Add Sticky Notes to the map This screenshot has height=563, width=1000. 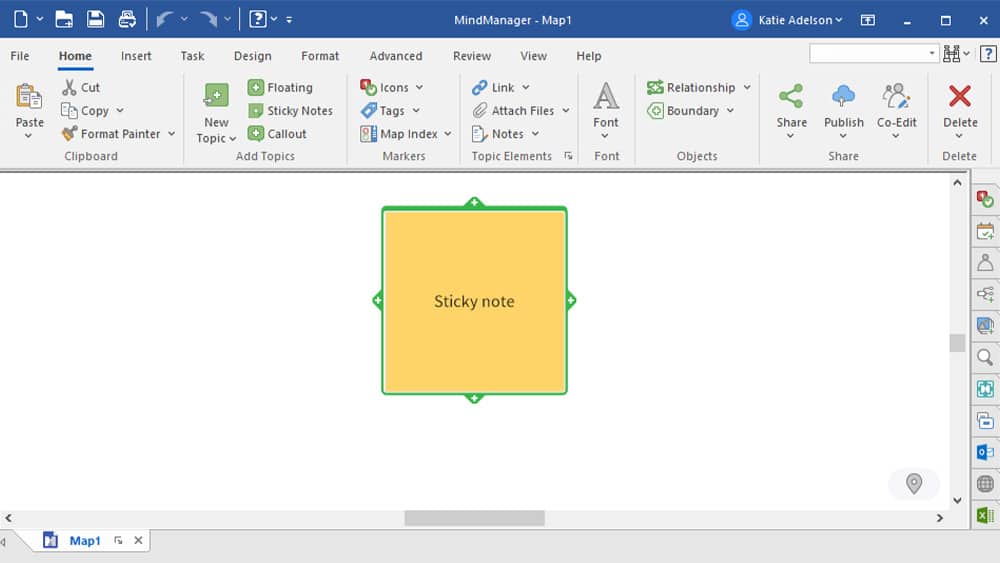(x=290, y=110)
